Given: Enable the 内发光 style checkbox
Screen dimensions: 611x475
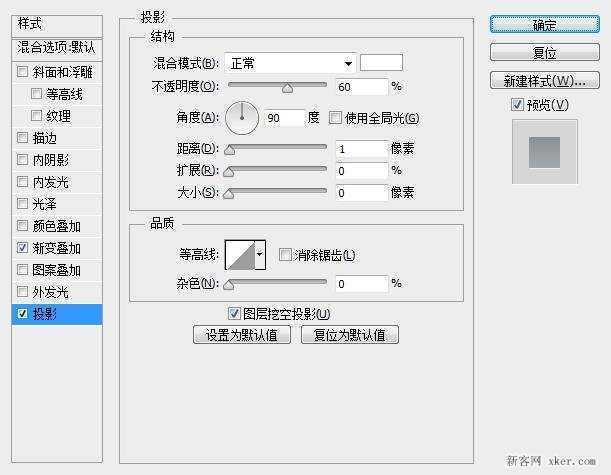Looking at the screenshot, I should (23, 182).
